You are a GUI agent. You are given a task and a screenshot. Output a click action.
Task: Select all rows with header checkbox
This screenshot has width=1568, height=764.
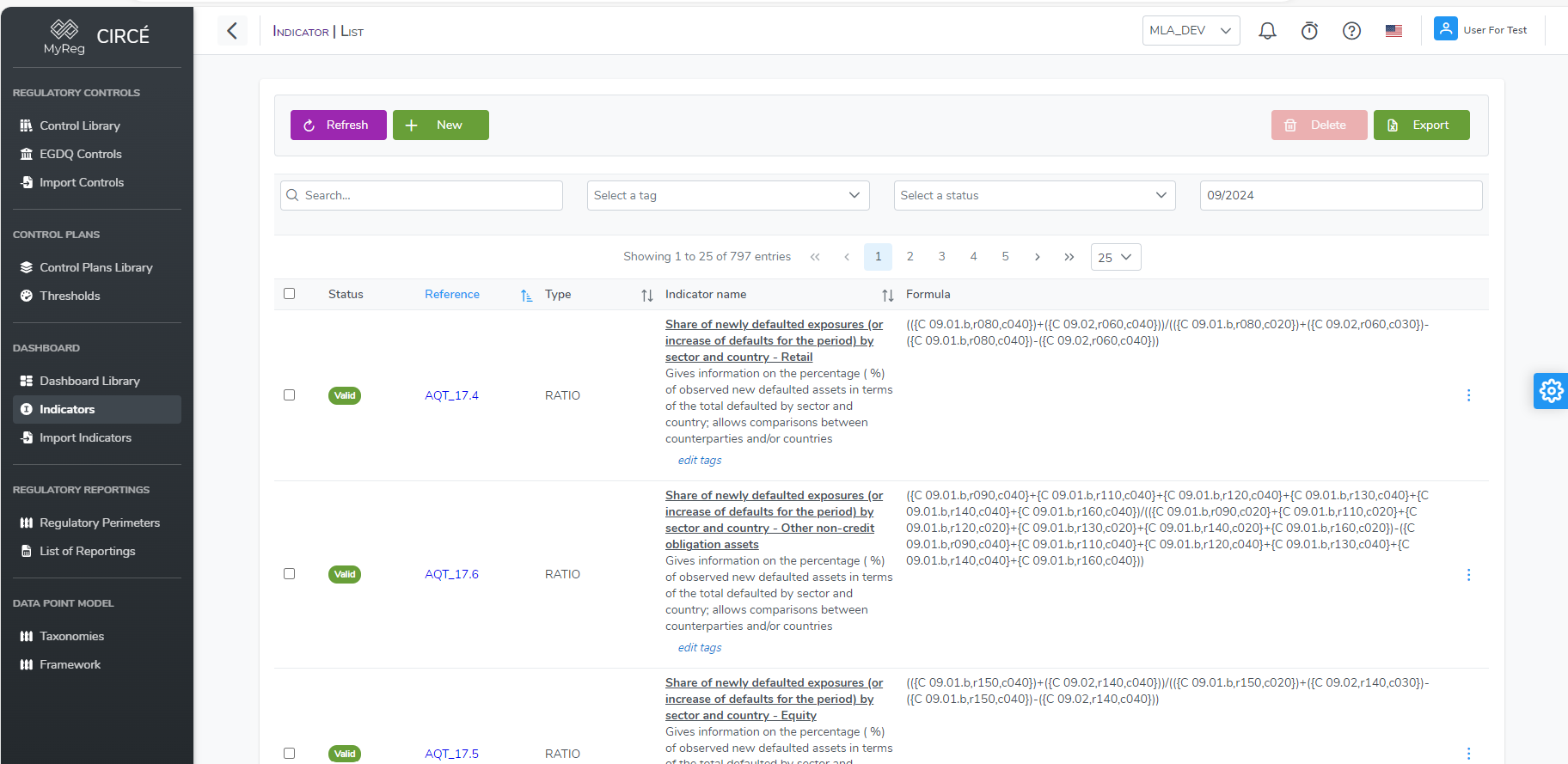pyautogui.click(x=289, y=294)
